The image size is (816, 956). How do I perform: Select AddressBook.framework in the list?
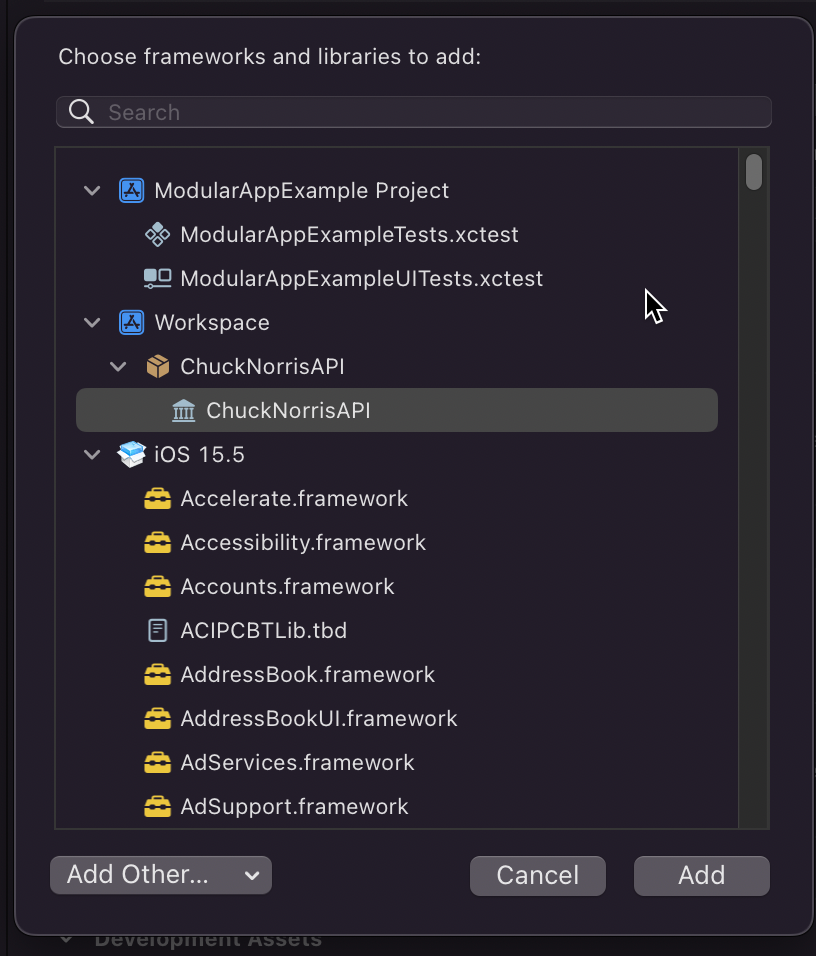[x=396, y=675]
